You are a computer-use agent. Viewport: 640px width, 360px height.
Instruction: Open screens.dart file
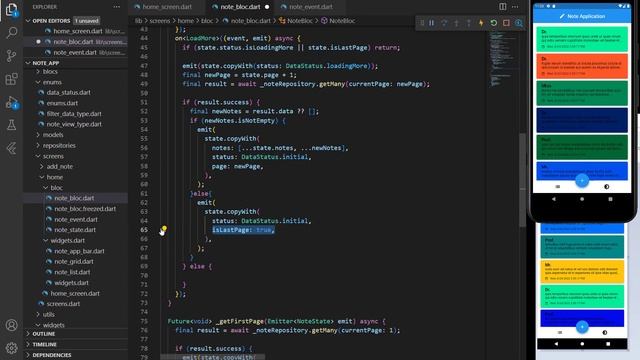tap(63, 304)
